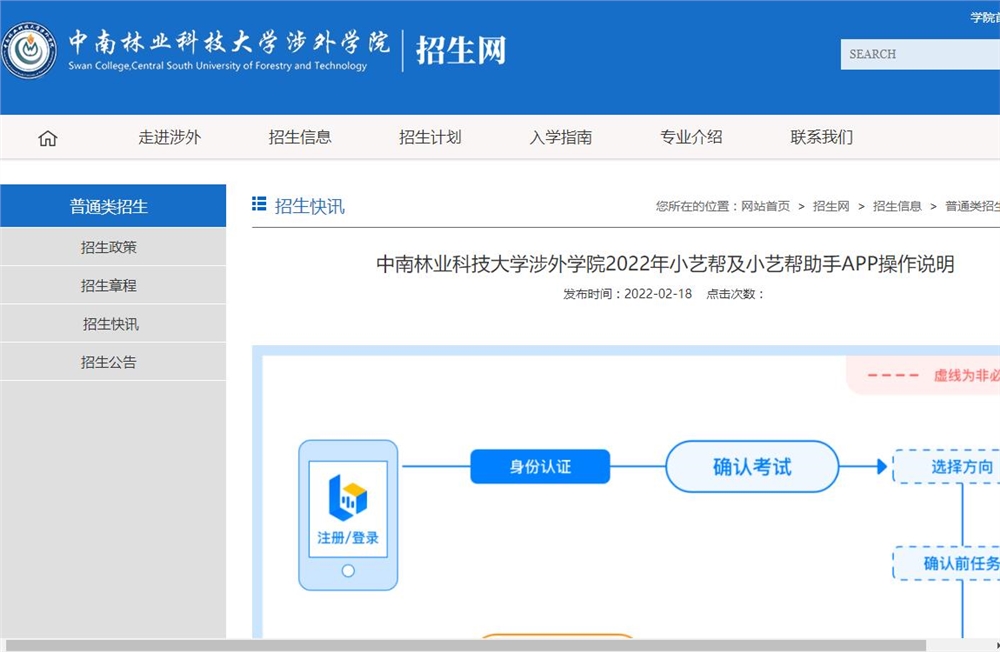
Task: Open the 专业介绍 navigation menu
Action: [x=691, y=137]
